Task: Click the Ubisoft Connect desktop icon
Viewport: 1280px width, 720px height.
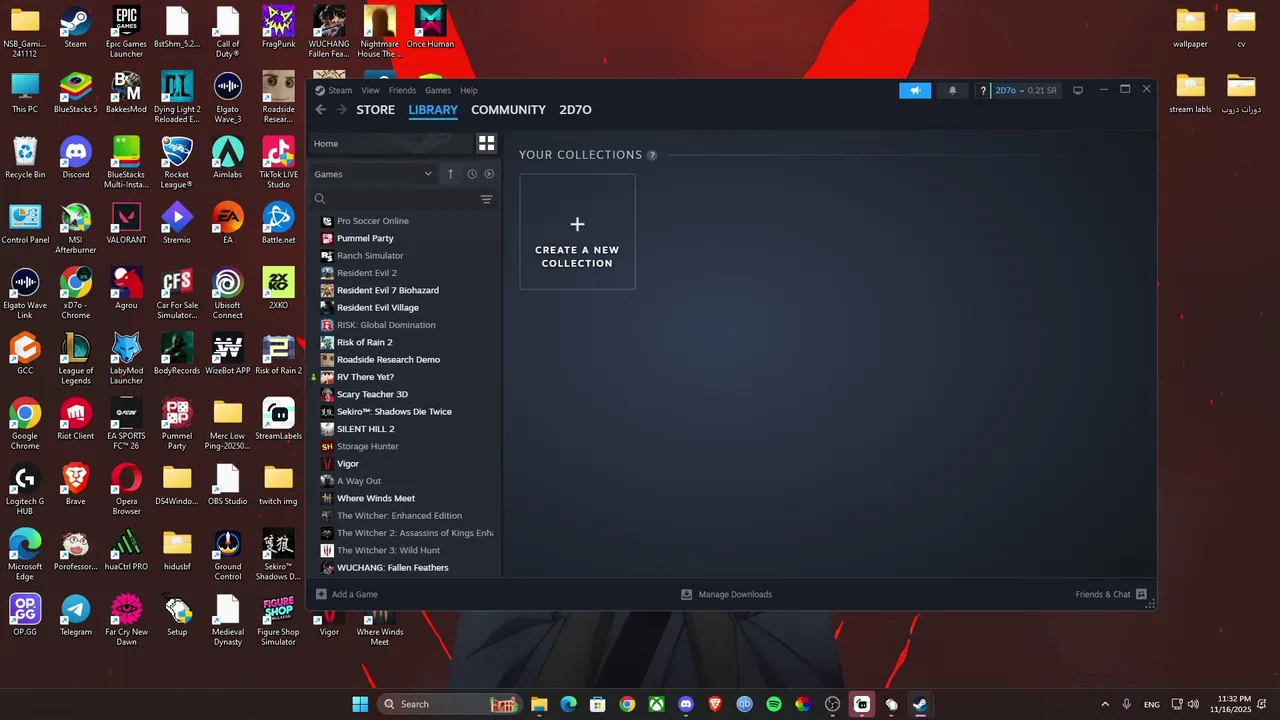Action: pyautogui.click(x=228, y=293)
